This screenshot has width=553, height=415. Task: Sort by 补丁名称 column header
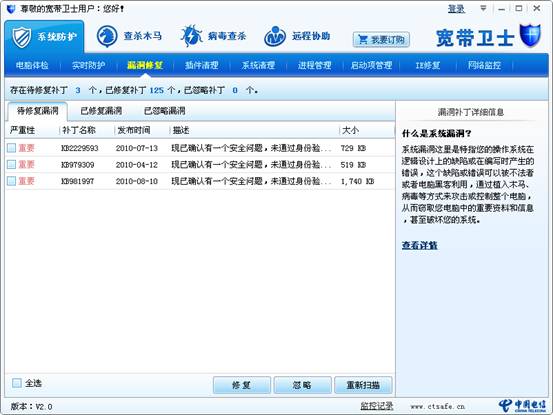click(x=79, y=130)
